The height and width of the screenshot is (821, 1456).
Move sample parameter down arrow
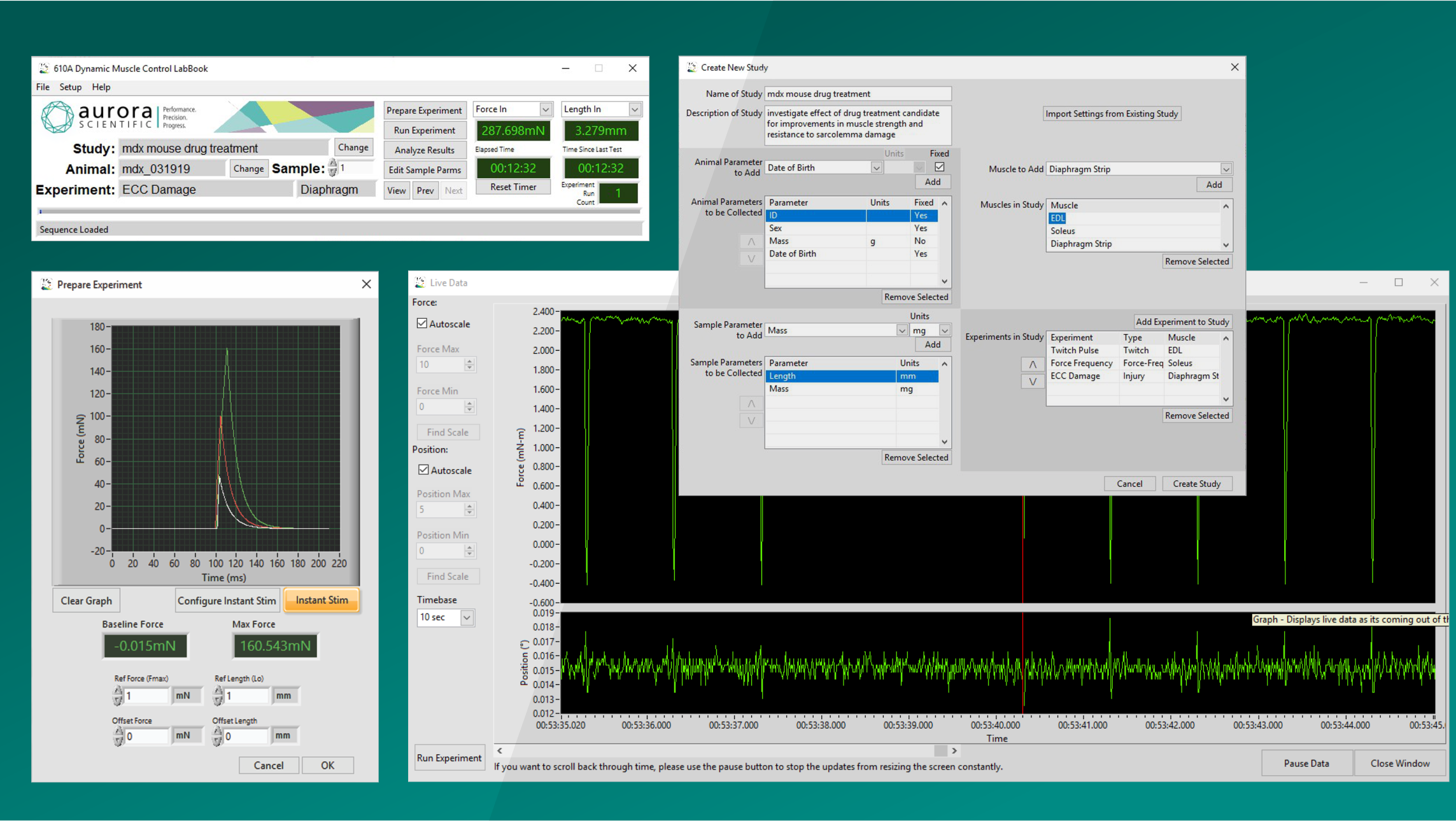[x=751, y=420]
